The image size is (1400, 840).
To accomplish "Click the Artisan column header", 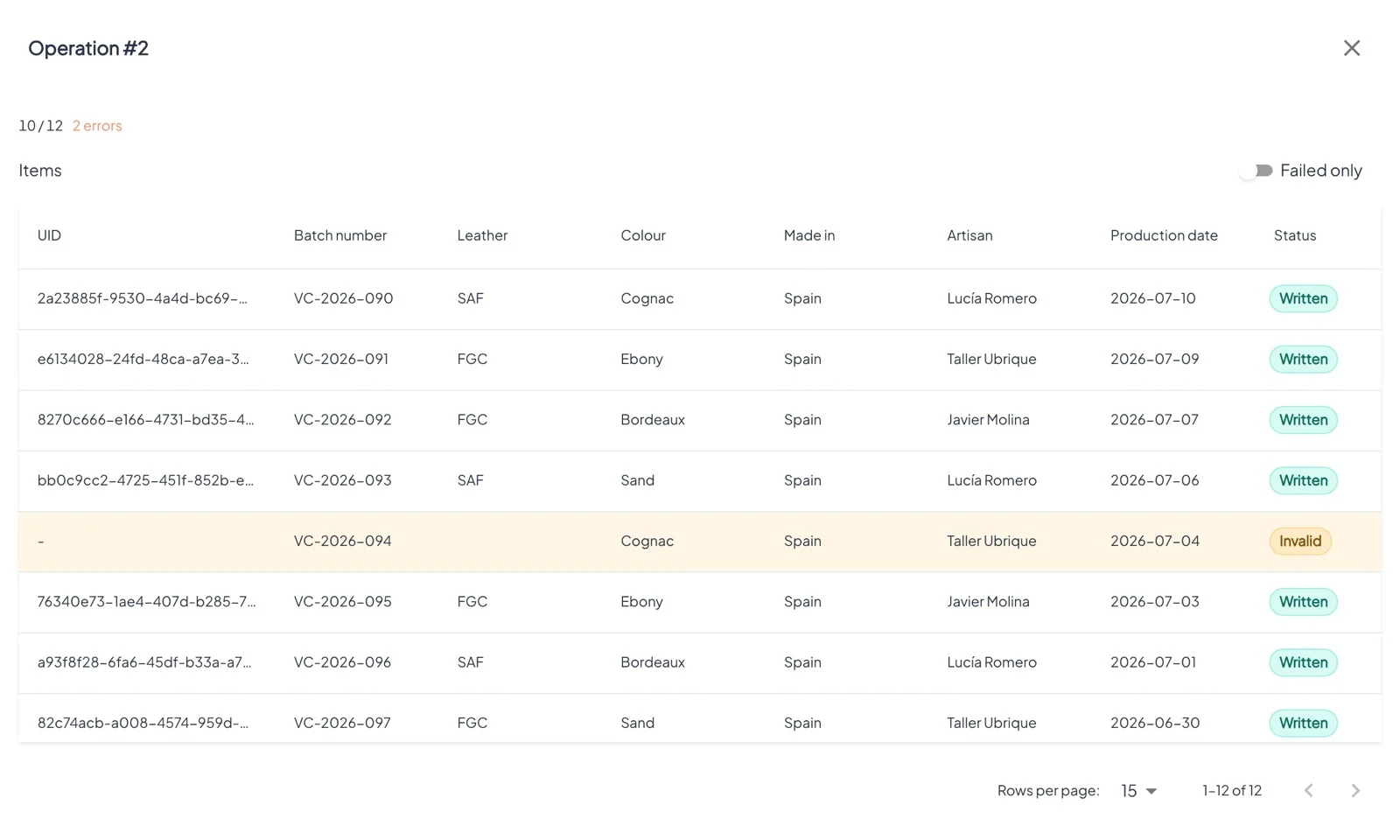I will 969,235.
